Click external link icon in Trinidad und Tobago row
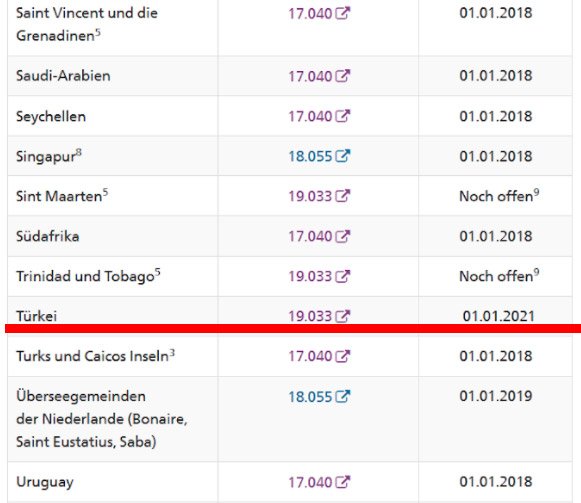This screenshot has height=503, width=581. 342,276
